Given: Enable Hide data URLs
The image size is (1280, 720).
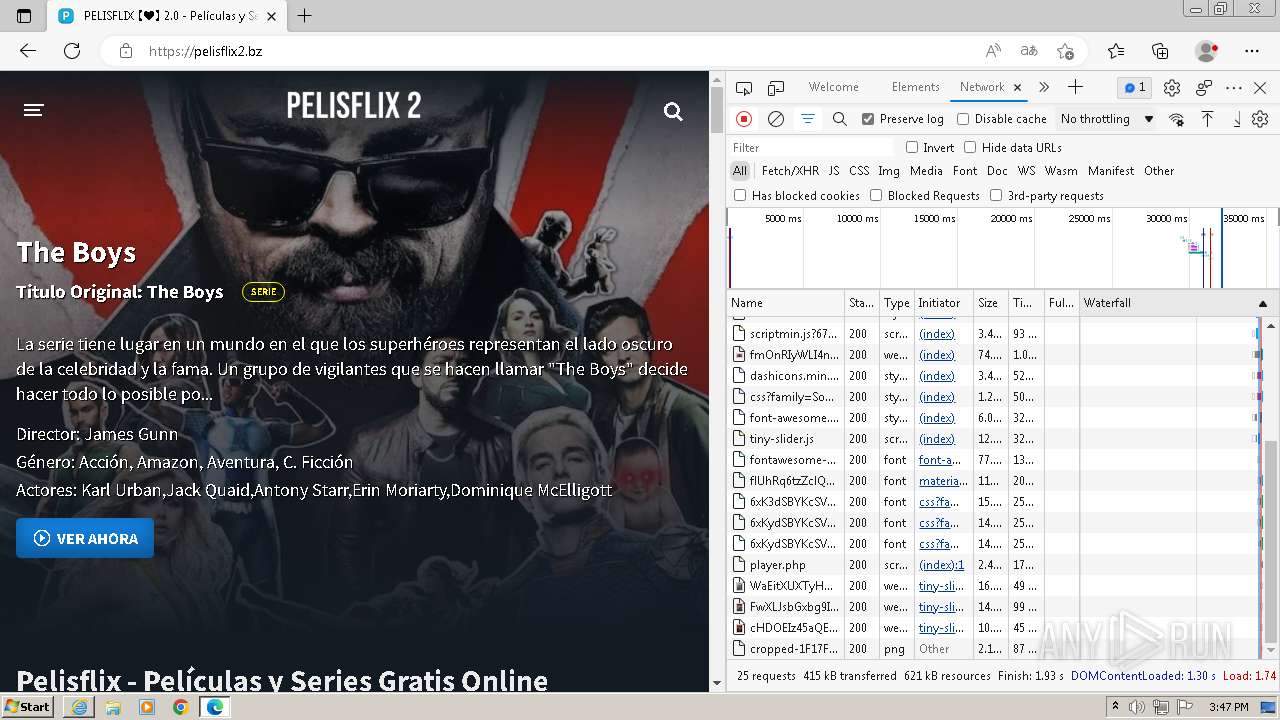Looking at the screenshot, I should click(970, 147).
